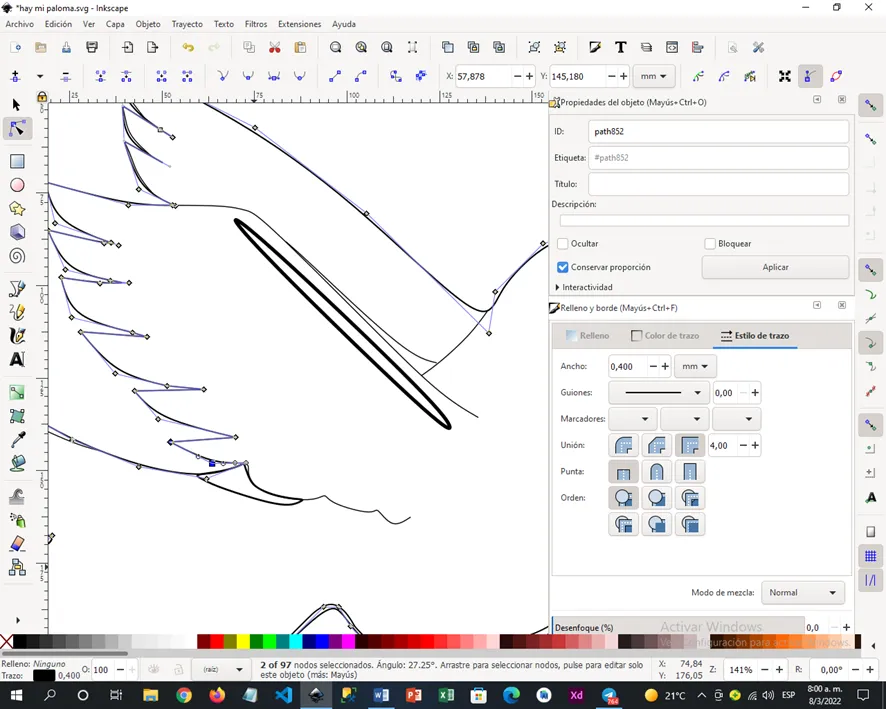Open the Text and Font dialog icon
This screenshot has height=709, width=886.
tap(620, 47)
